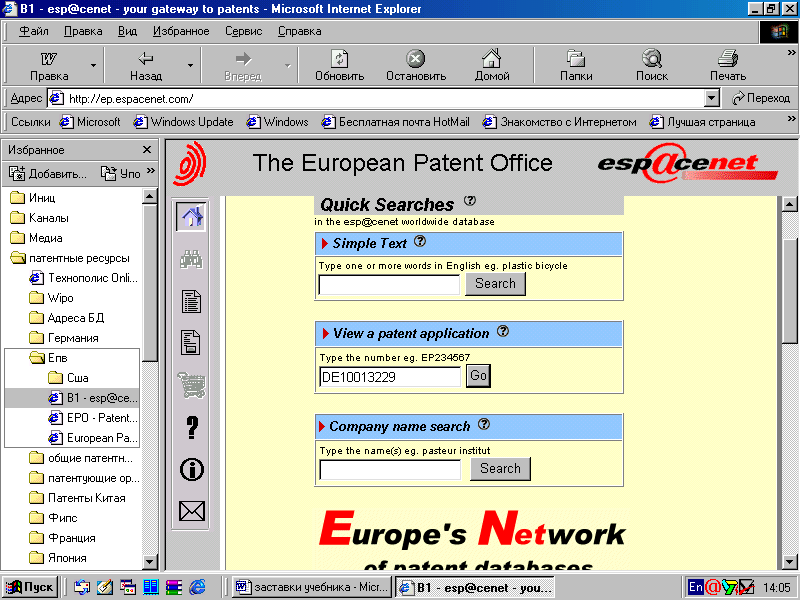Open Технополис Onli... favorite
The height and width of the screenshot is (600, 800).
(84, 278)
